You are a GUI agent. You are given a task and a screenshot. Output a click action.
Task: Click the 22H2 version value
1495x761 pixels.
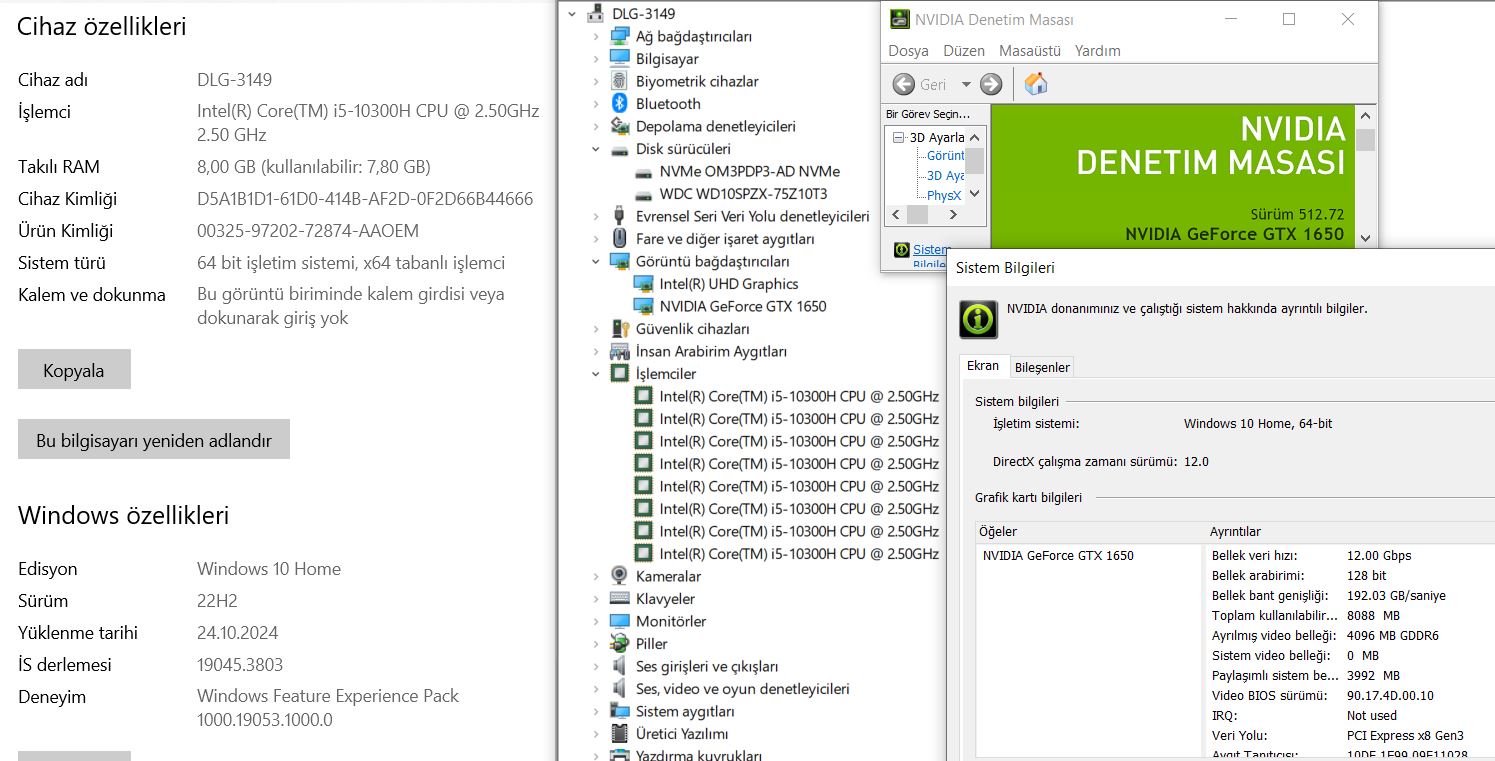tap(217, 601)
